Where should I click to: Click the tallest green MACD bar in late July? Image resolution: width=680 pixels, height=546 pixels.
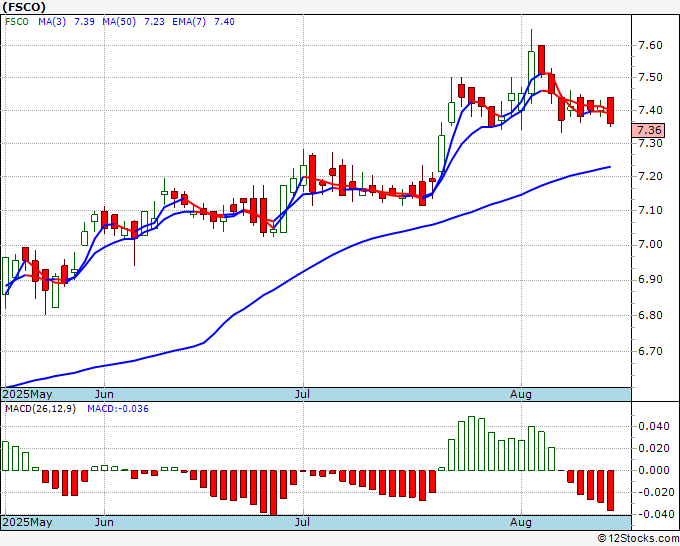[x=471, y=443]
